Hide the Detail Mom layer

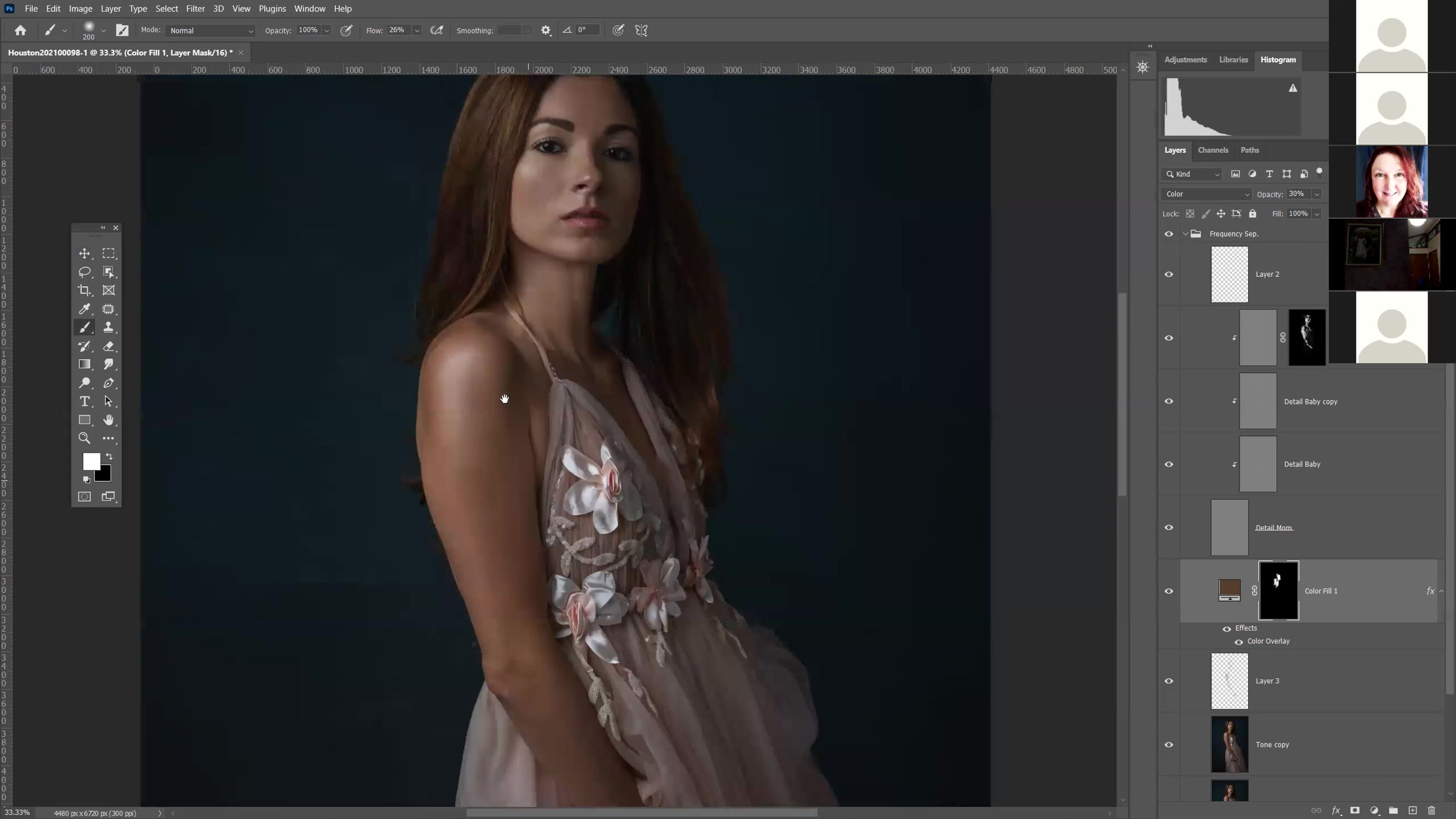click(1169, 527)
